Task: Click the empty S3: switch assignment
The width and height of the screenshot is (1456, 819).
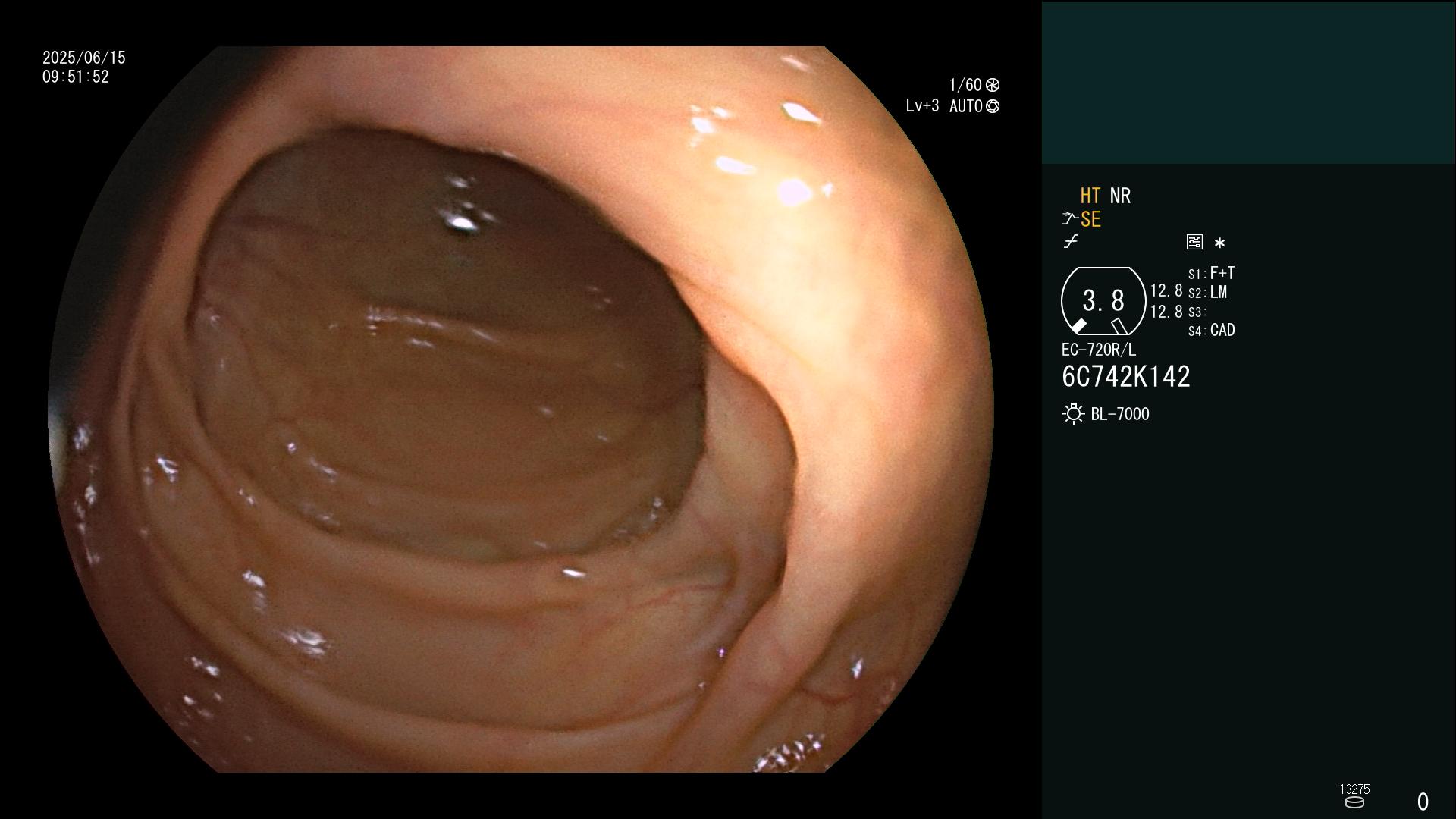Action: tap(1197, 312)
